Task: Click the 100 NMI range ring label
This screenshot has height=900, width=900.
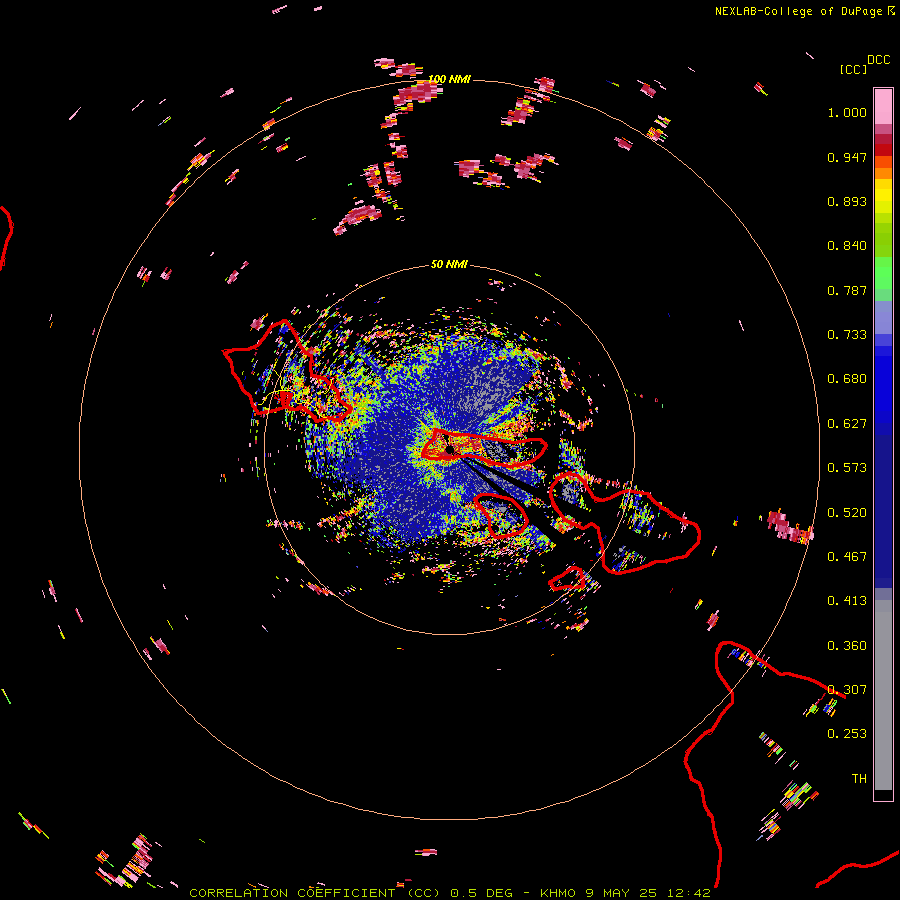Action: [449, 79]
